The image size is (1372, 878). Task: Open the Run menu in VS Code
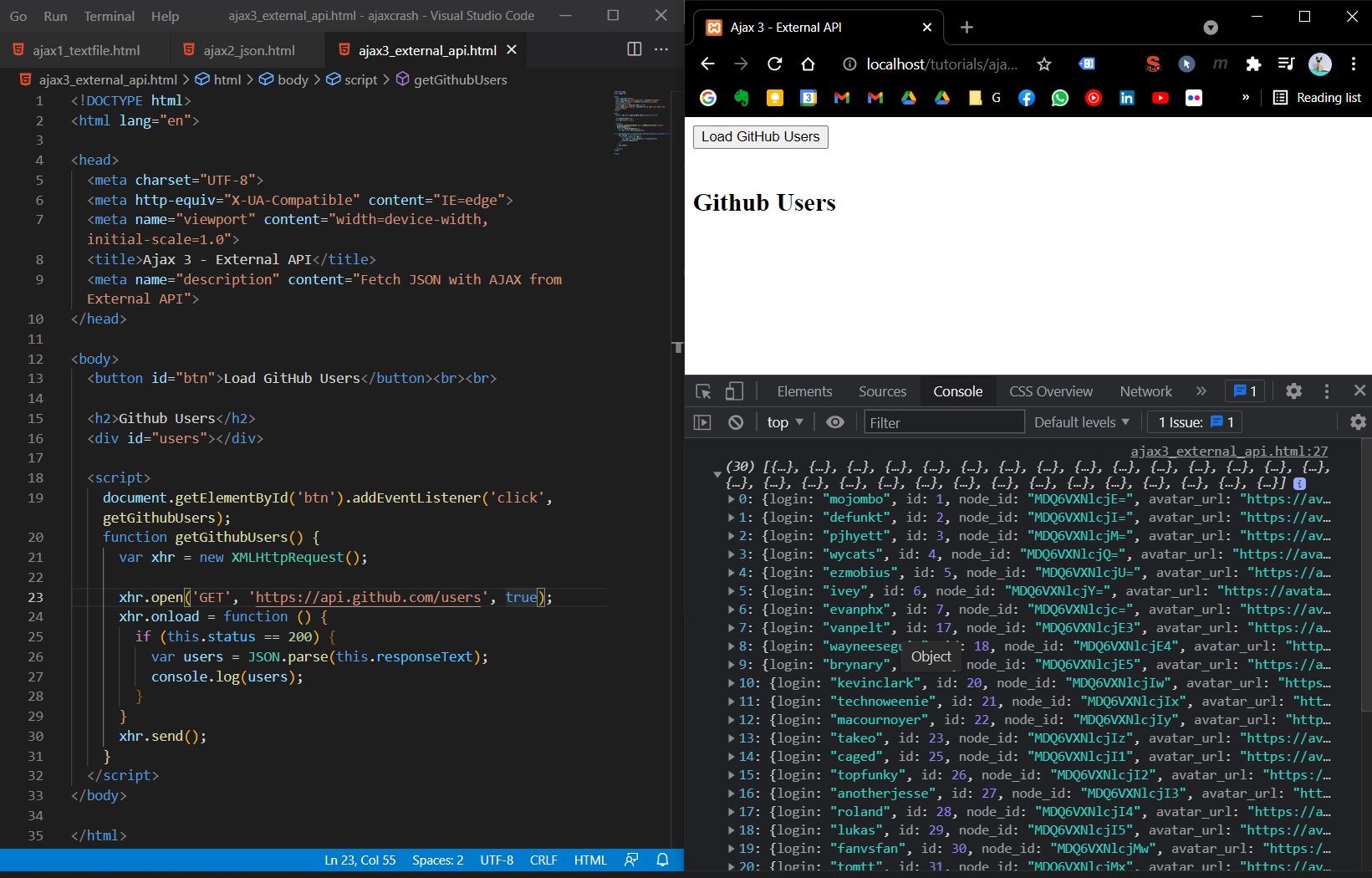click(x=55, y=16)
